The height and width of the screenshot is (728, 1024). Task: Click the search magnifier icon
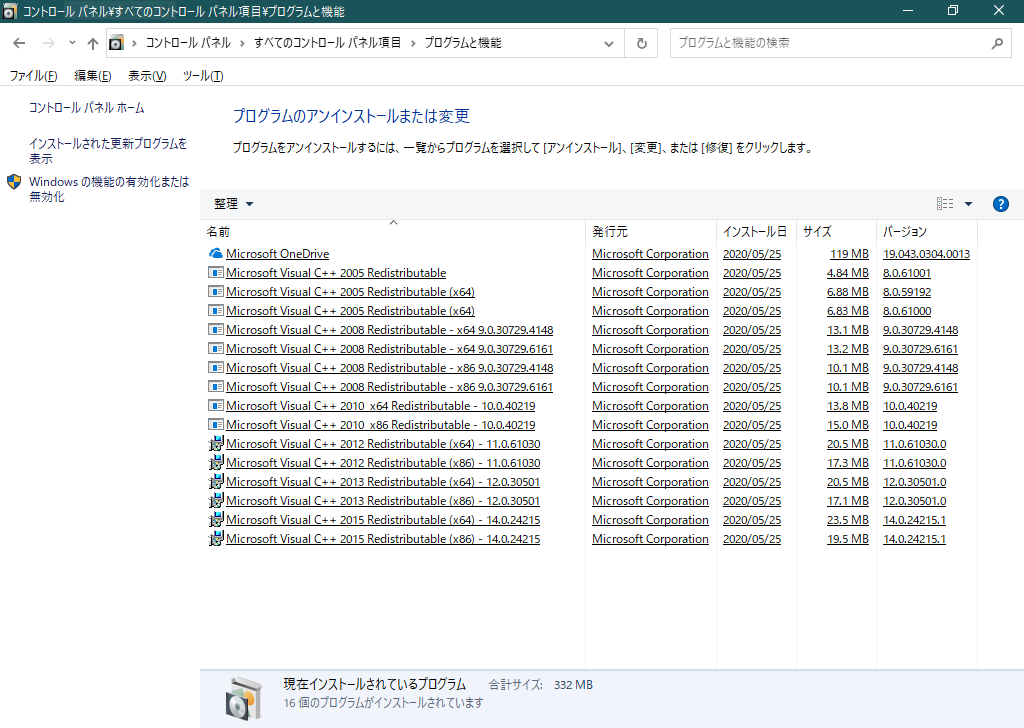point(997,43)
